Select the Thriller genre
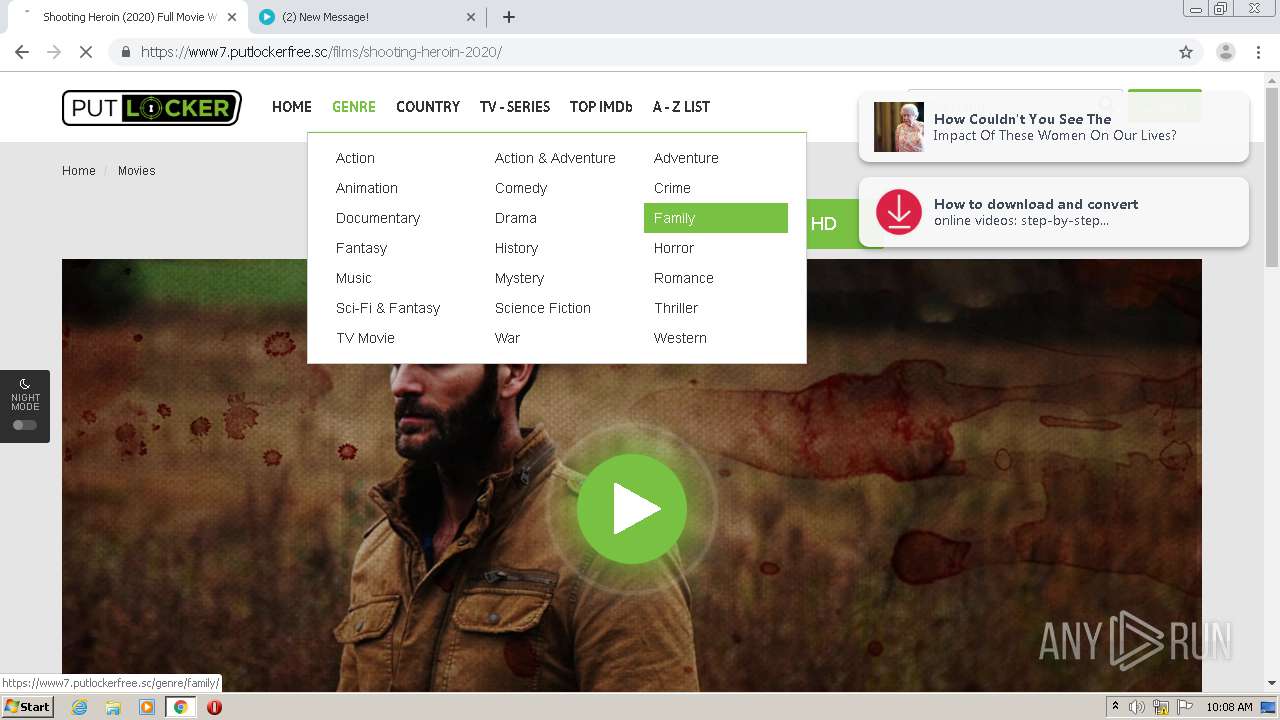1280x720 pixels. click(676, 308)
